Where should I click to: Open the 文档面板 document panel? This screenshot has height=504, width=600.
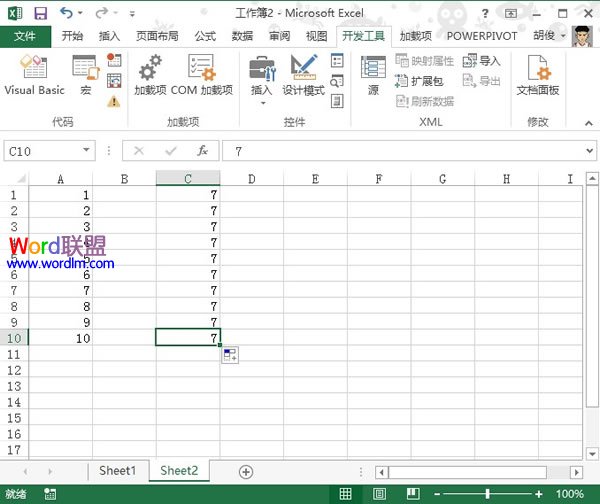[538, 75]
